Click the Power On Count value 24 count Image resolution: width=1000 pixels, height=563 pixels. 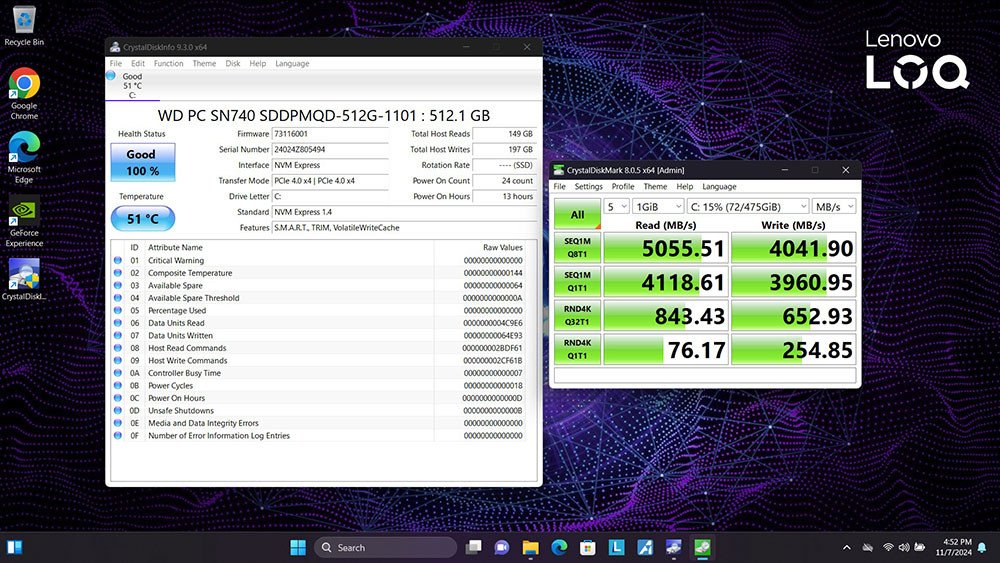coord(504,180)
